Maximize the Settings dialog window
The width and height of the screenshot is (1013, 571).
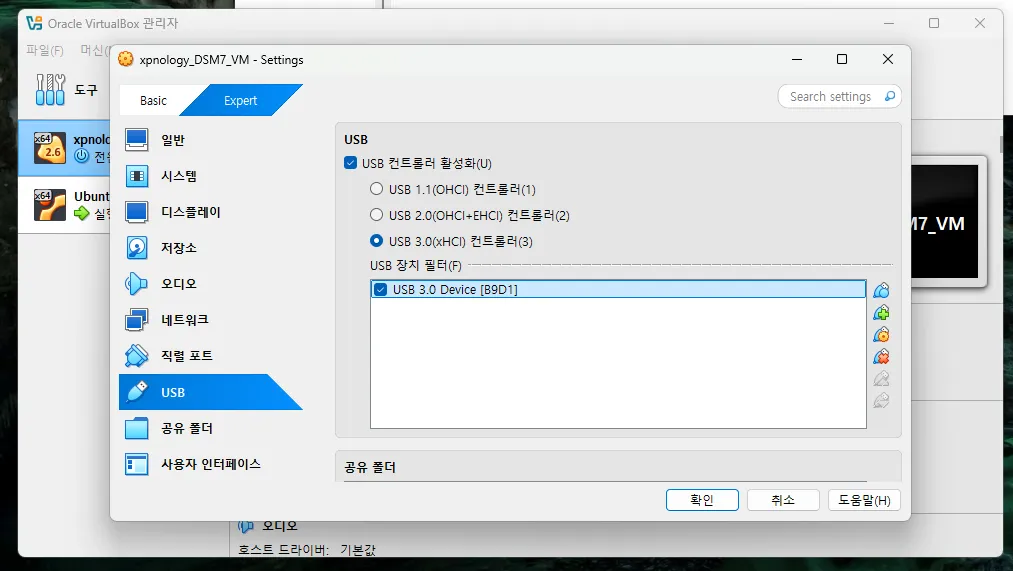pyautogui.click(x=842, y=59)
